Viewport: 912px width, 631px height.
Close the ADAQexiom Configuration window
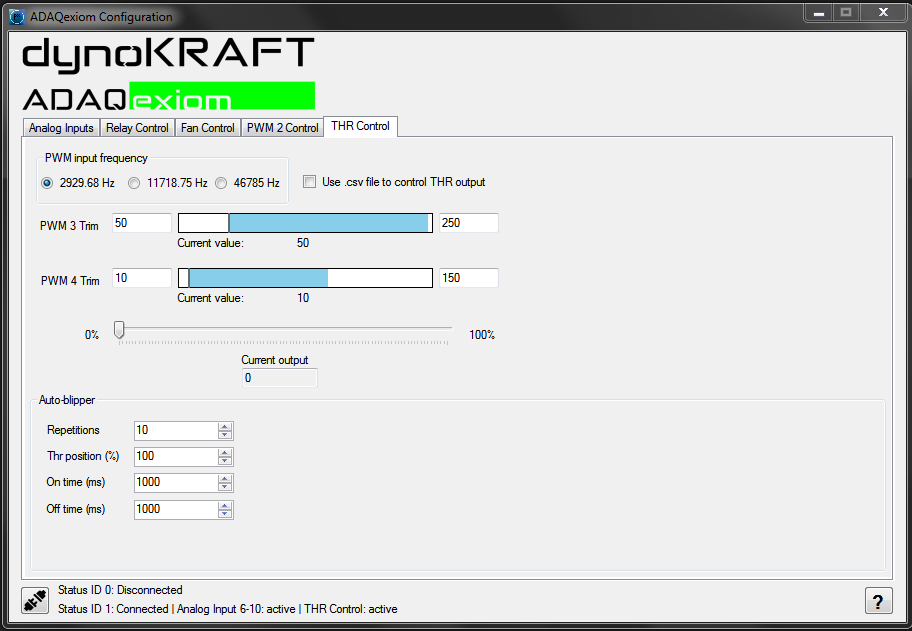pos(884,13)
